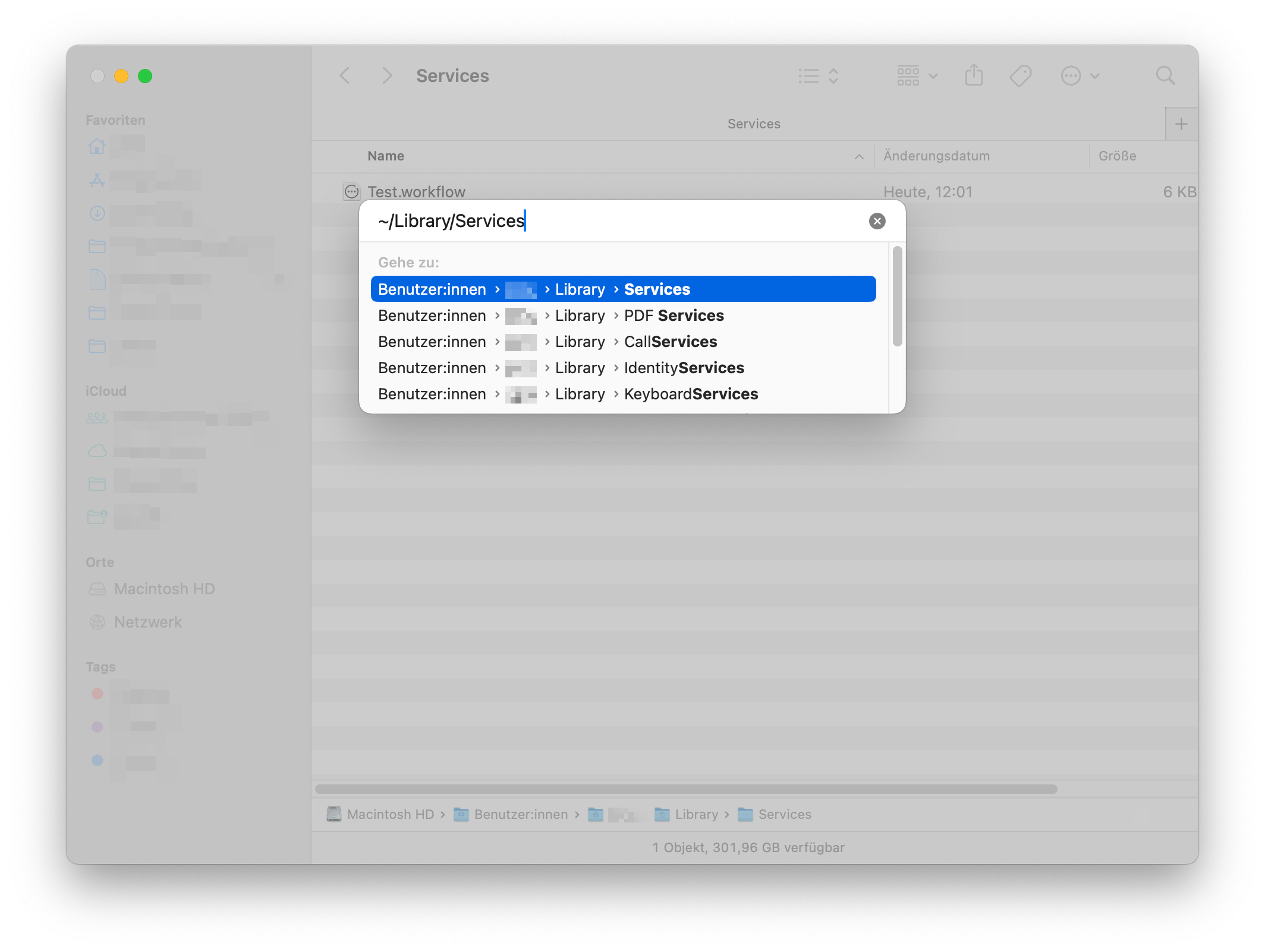This screenshot has width=1265, height=952.
Task: Click Library in the path bar
Action: pos(696,814)
